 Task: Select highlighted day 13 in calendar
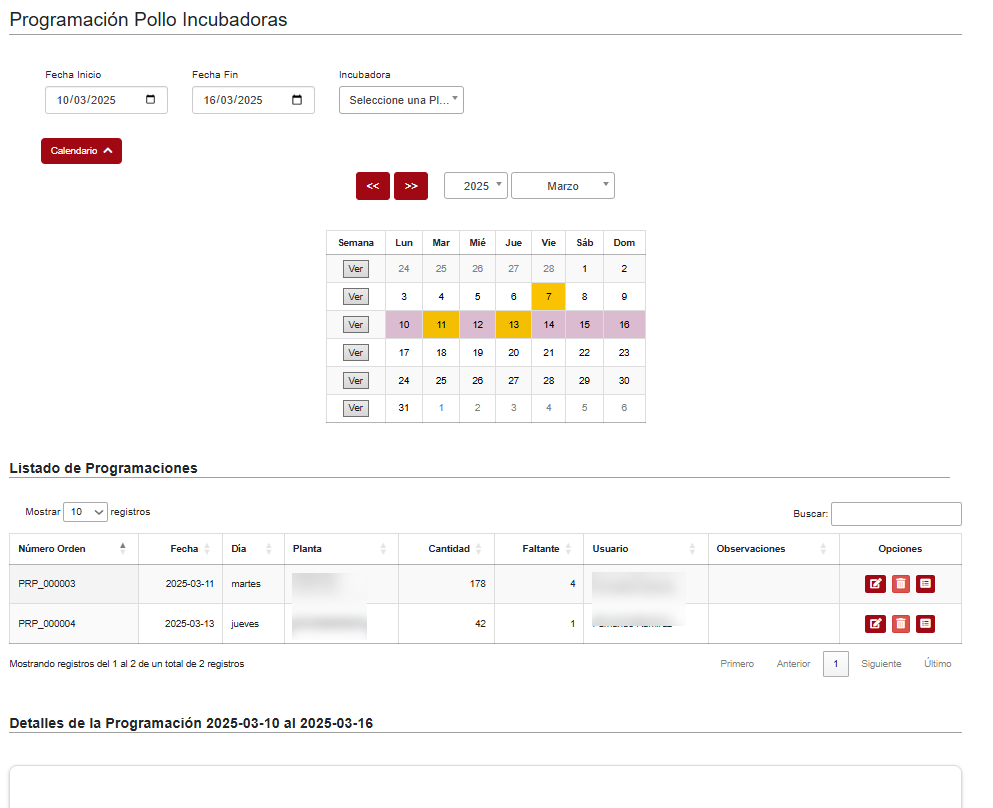pyautogui.click(x=514, y=325)
